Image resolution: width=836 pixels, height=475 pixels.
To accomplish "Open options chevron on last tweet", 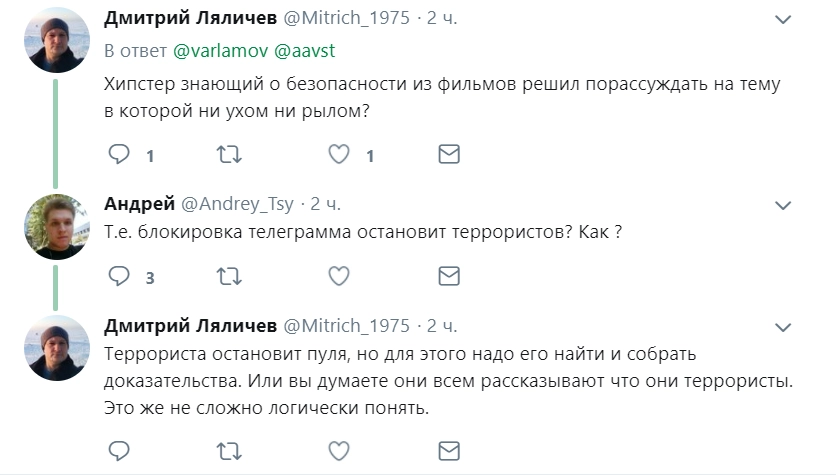I will point(787,326).
